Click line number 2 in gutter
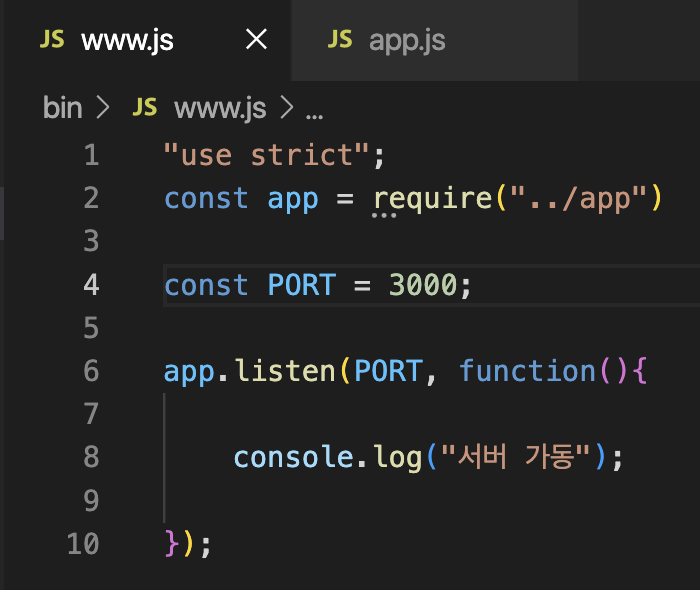Viewport: 700px width, 590px height. click(92, 198)
